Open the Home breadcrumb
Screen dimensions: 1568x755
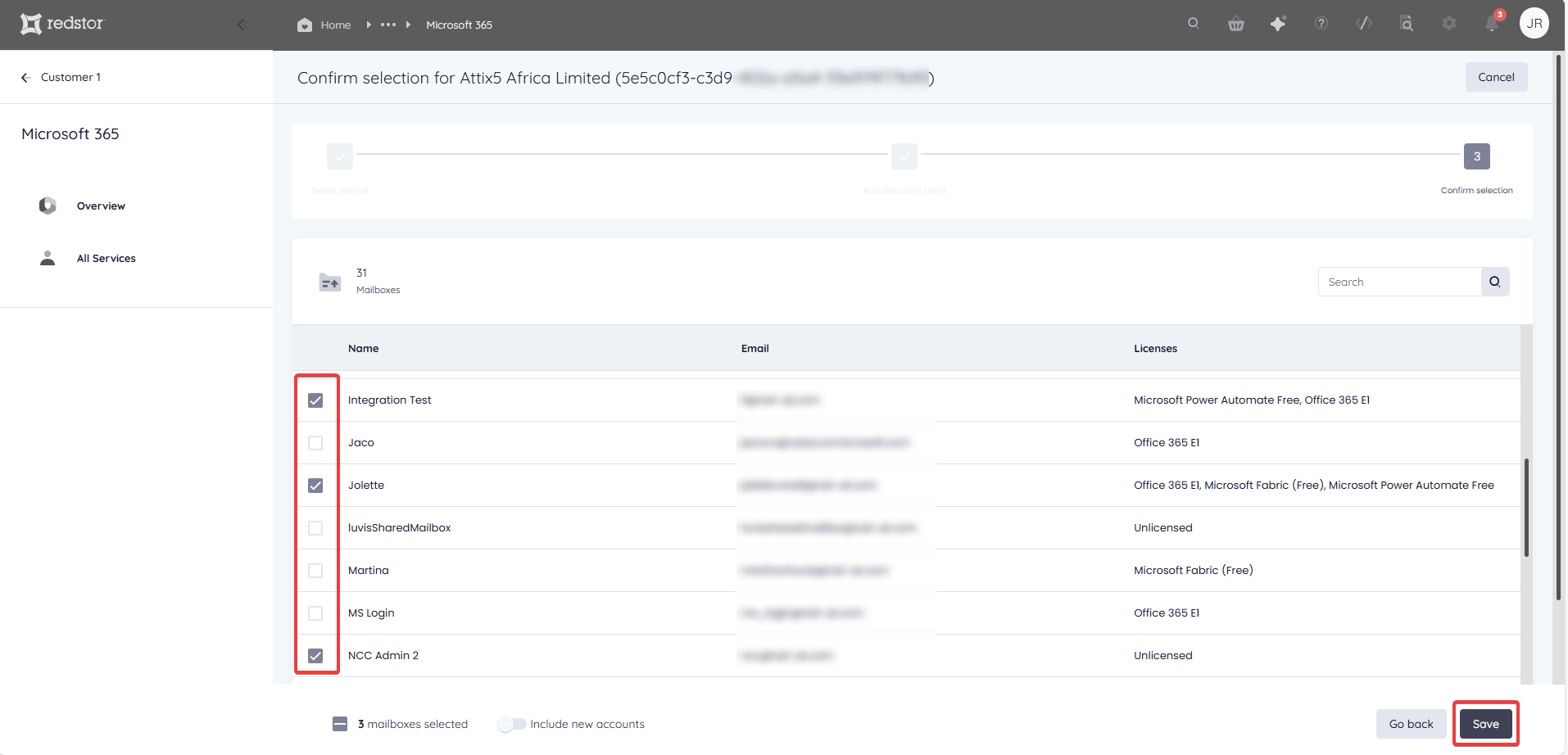pos(336,25)
